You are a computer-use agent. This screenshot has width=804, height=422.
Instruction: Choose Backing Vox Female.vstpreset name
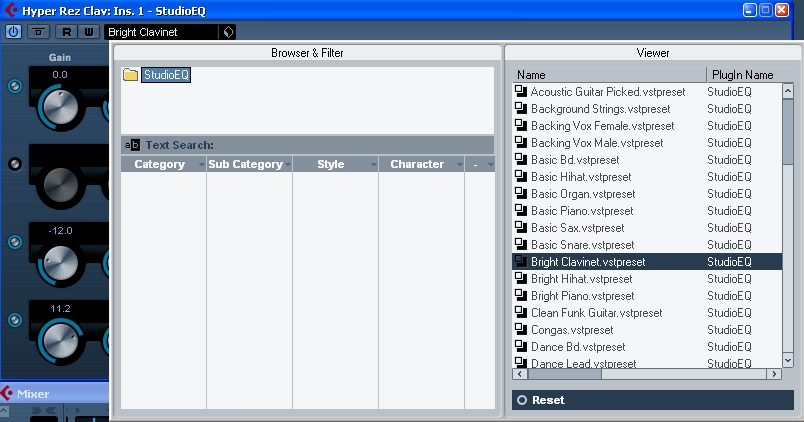coord(602,126)
